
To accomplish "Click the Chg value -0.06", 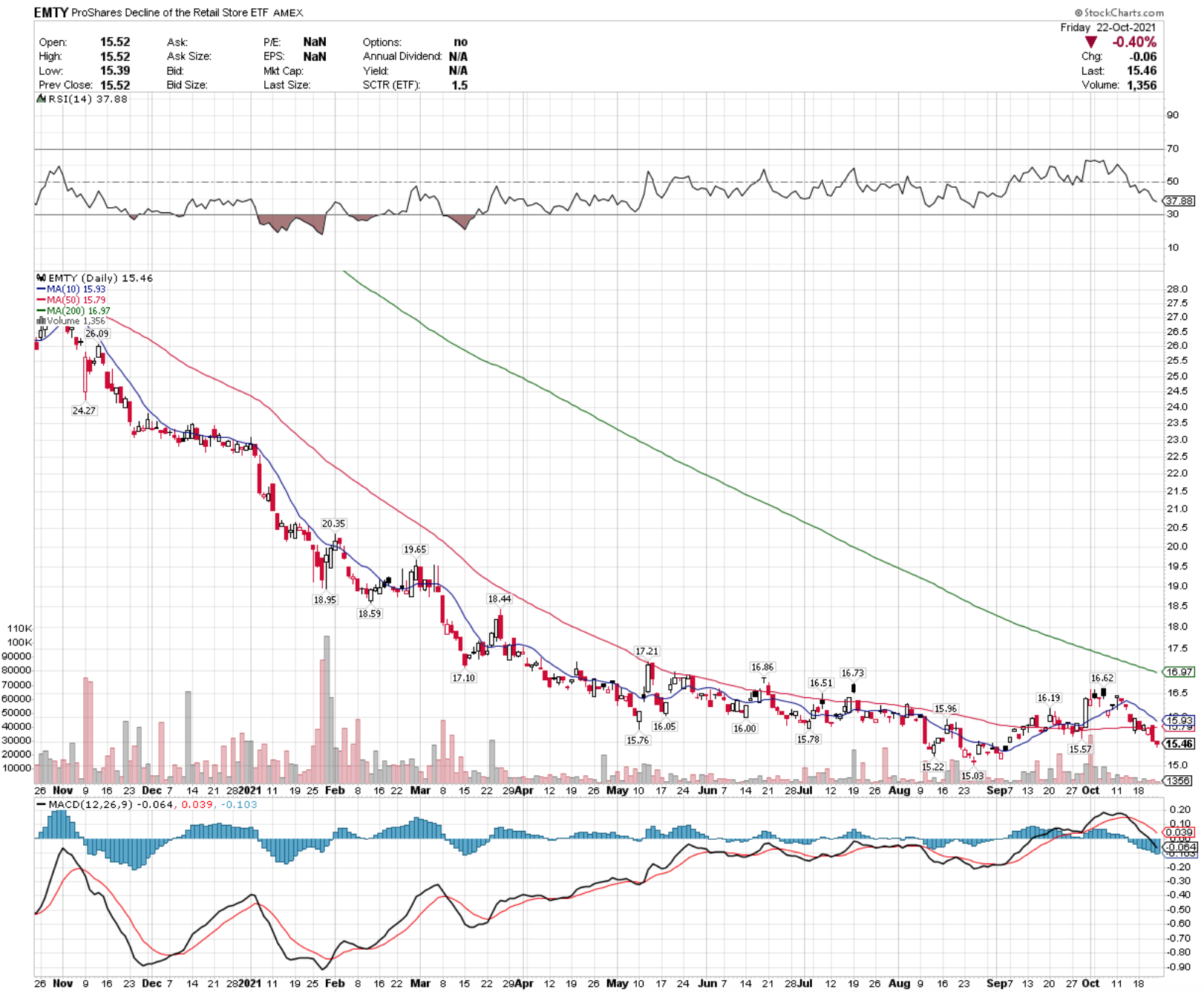I will 1142,56.
